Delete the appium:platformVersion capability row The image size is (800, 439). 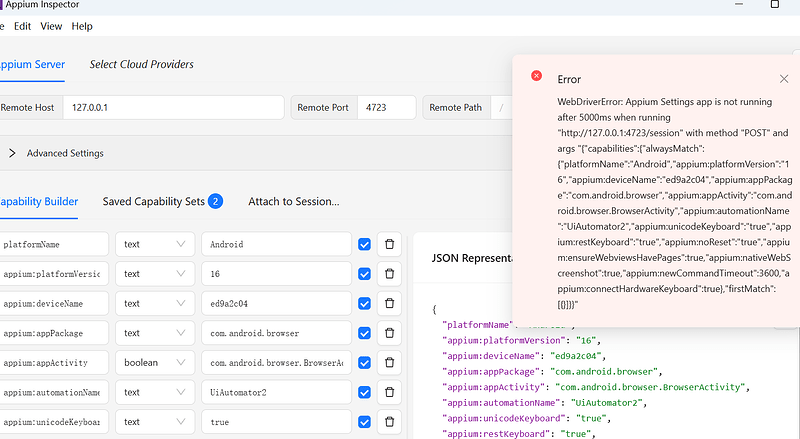coord(390,273)
